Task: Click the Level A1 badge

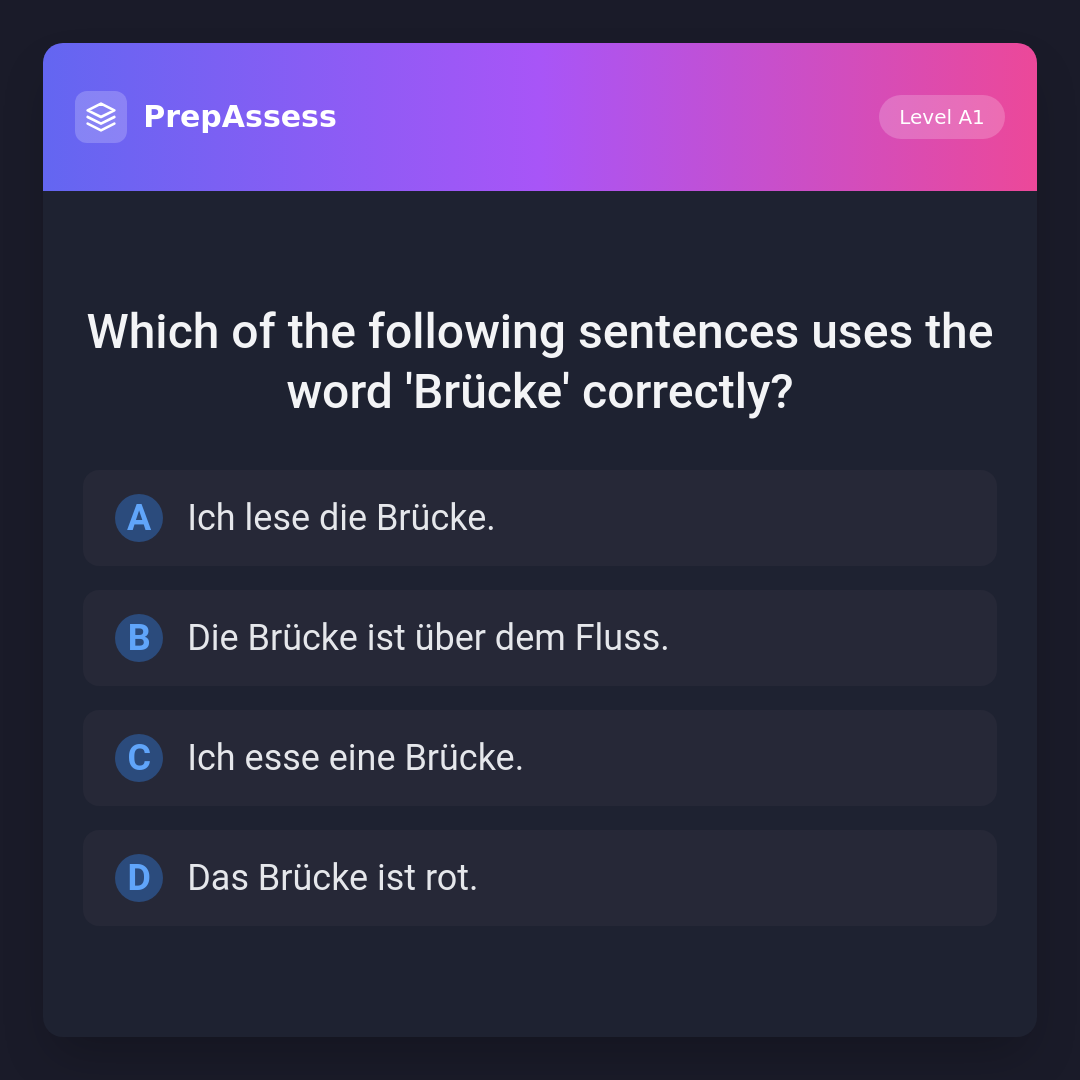Action: [941, 117]
